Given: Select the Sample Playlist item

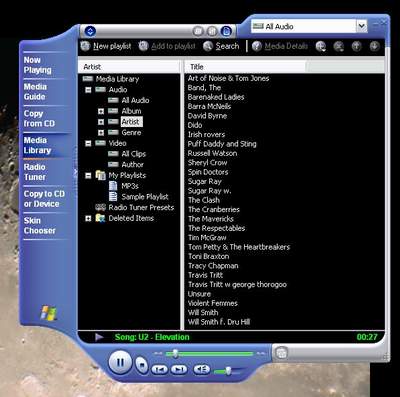Looking at the screenshot, I should [x=145, y=197].
